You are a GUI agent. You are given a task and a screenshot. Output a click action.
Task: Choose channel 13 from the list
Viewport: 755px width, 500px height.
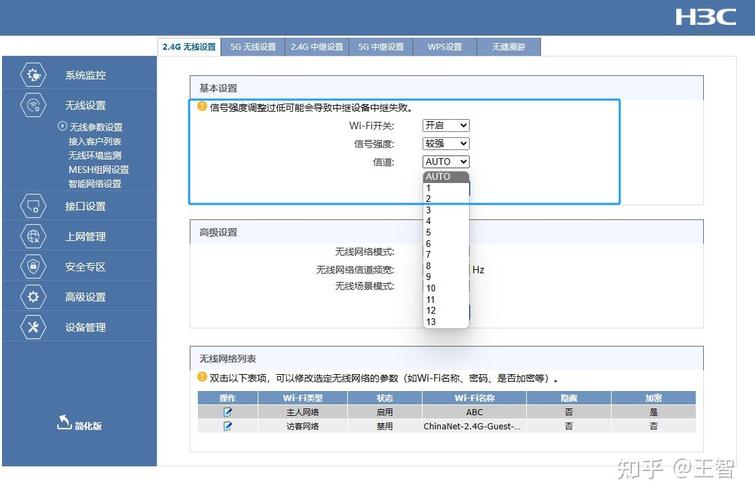[x=446, y=322]
